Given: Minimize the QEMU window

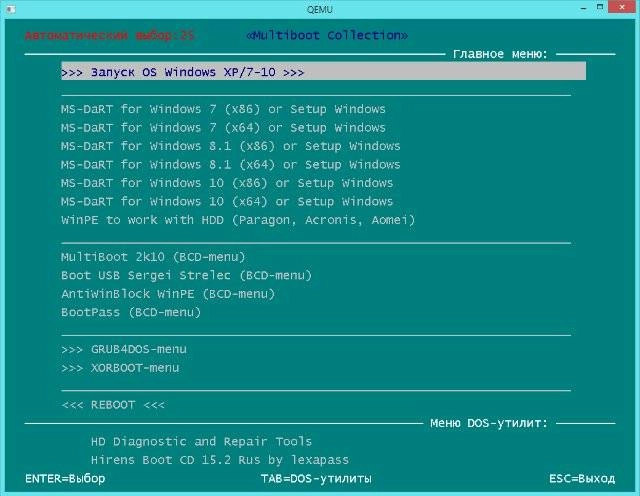Looking at the screenshot, I should (x=584, y=8).
